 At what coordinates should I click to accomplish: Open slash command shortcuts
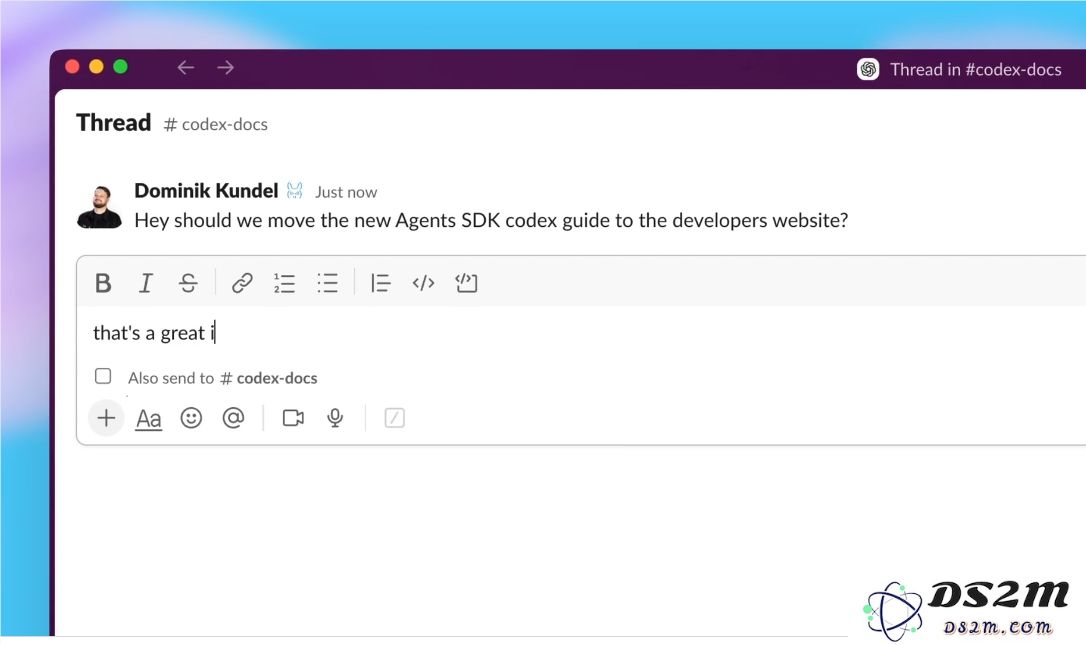395,418
